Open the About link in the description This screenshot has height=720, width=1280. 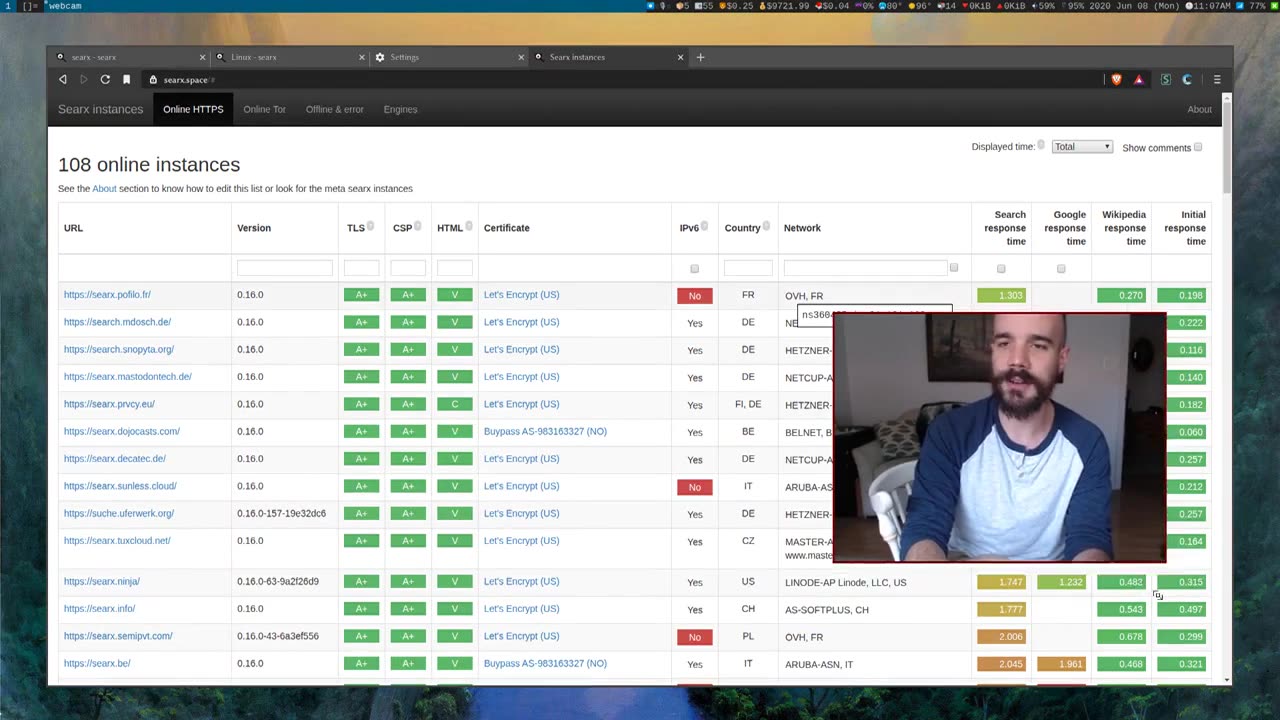click(104, 188)
